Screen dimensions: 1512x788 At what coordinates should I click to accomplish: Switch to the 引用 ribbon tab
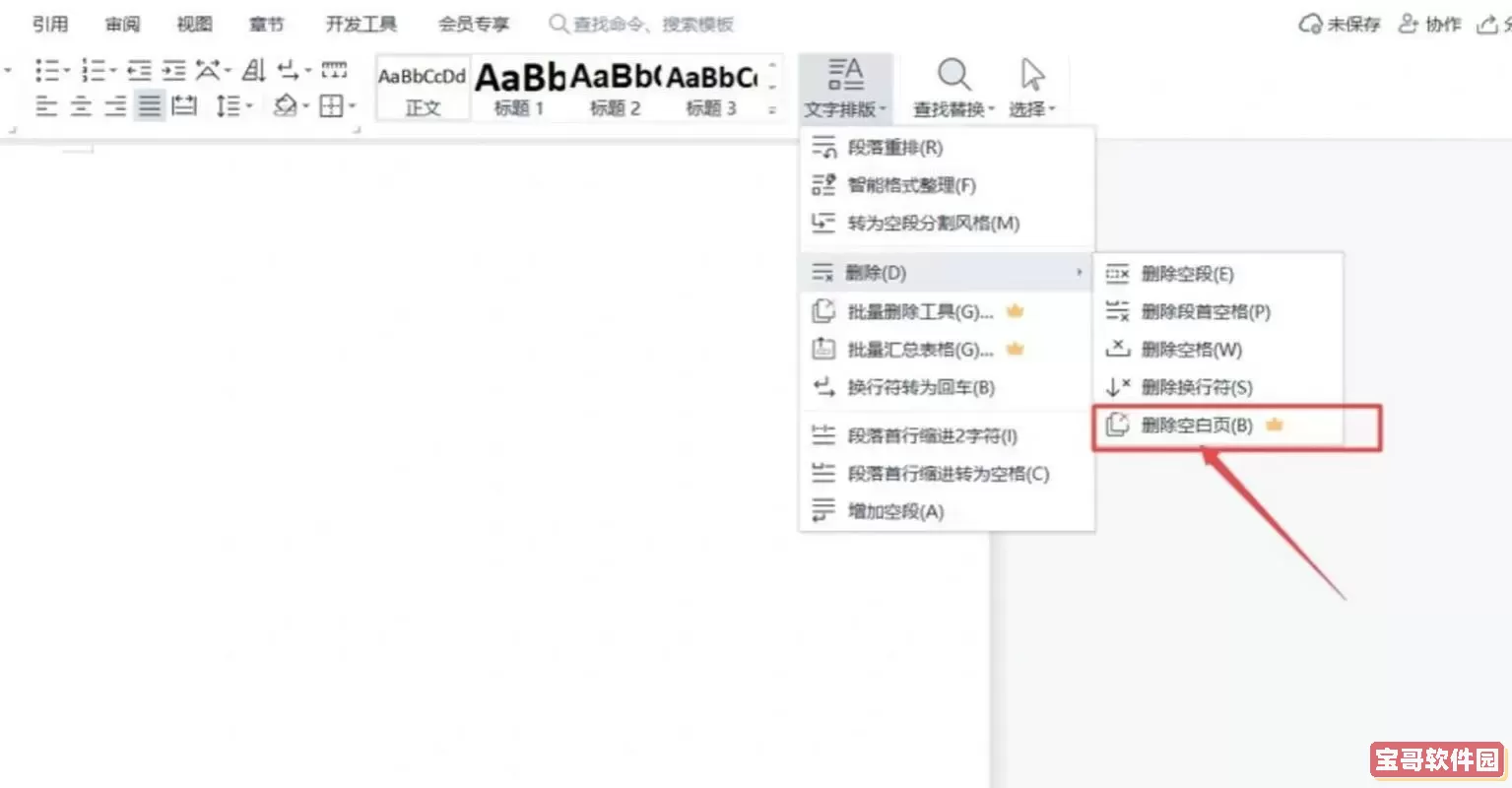(x=49, y=24)
